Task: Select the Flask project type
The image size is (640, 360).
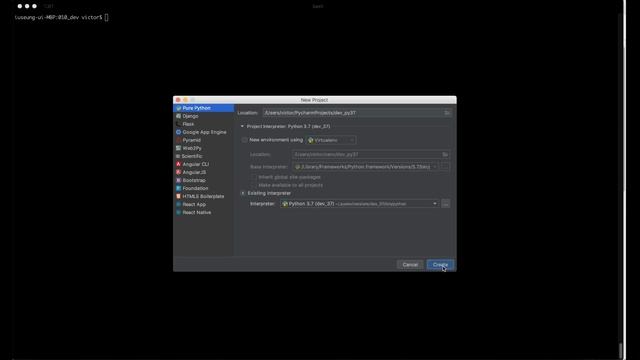Action: click(x=203, y=124)
